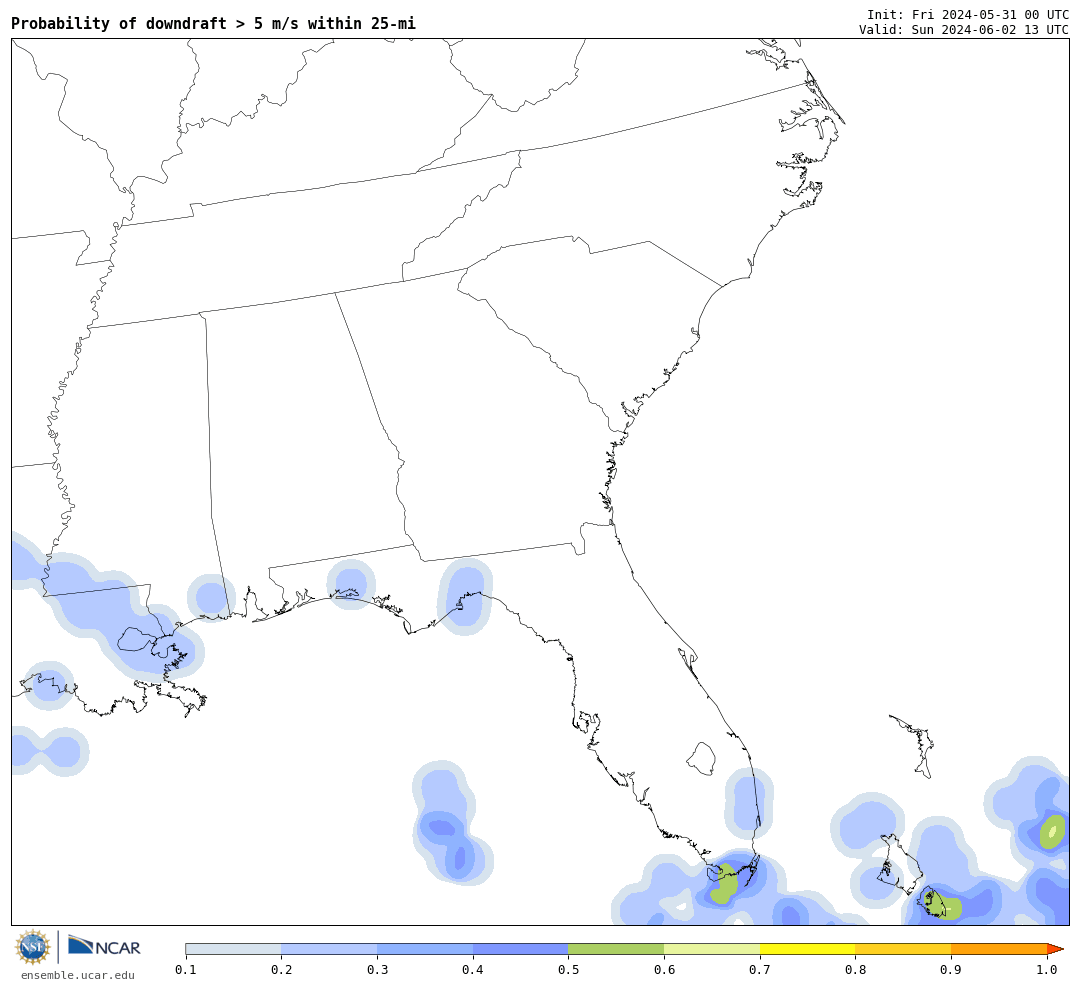The height and width of the screenshot is (988, 1080).
Task: Click the 0.9 colorbar tick label
Action: pos(951,969)
